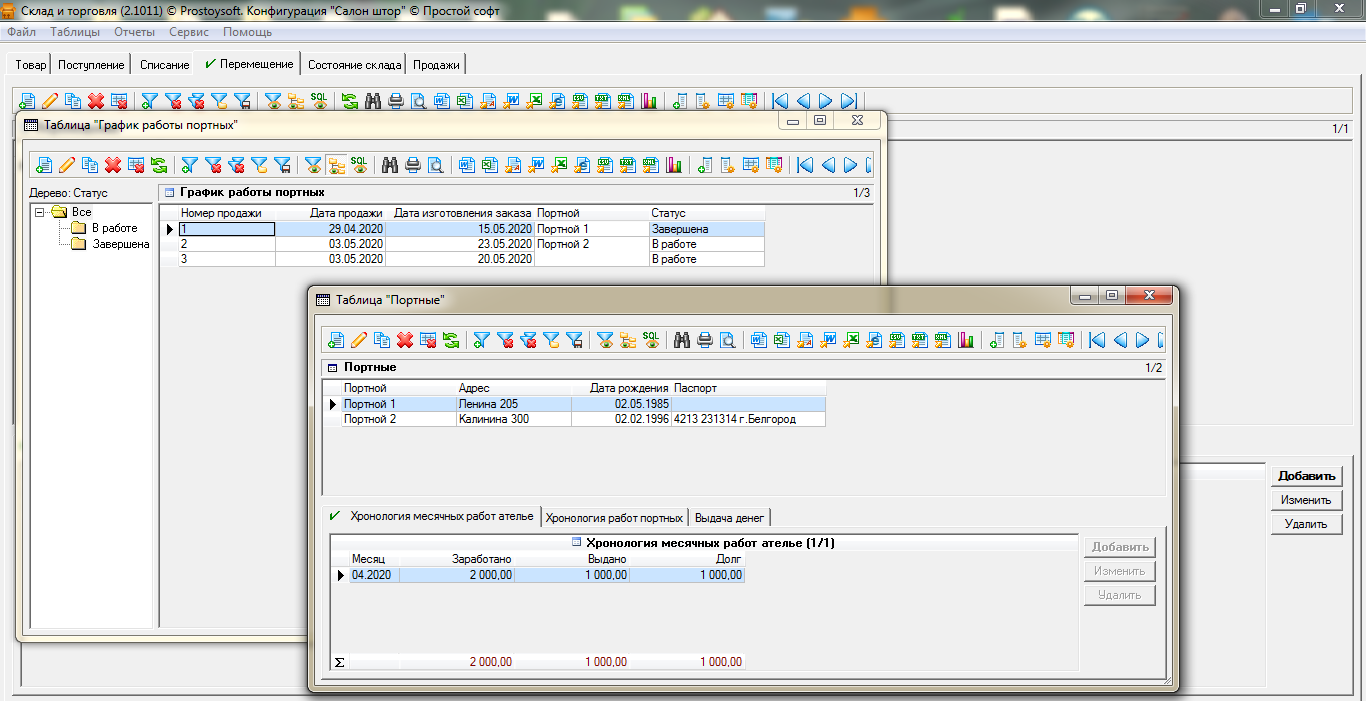Click the print icon in Портные window toolbar
Viewport: 1366px width, 701px height.
[705, 340]
